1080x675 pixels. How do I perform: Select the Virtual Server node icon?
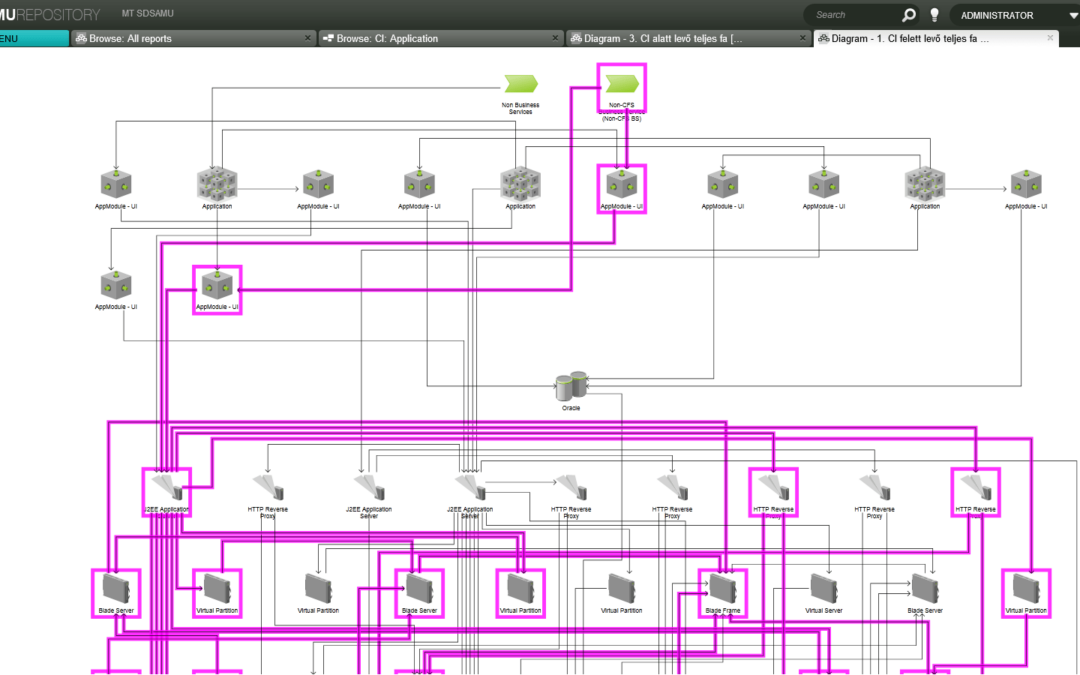pyautogui.click(x=822, y=590)
